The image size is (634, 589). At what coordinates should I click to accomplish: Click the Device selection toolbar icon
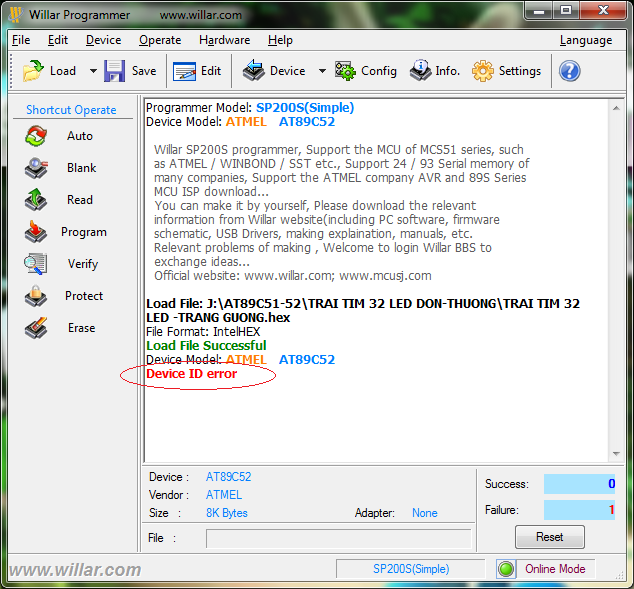pos(254,70)
